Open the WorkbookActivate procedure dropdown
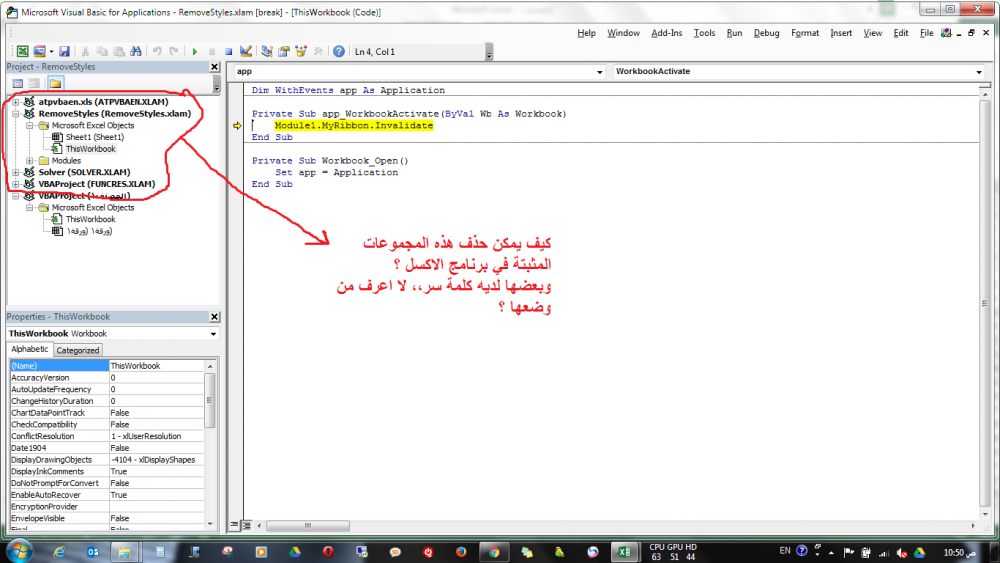 [x=979, y=72]
